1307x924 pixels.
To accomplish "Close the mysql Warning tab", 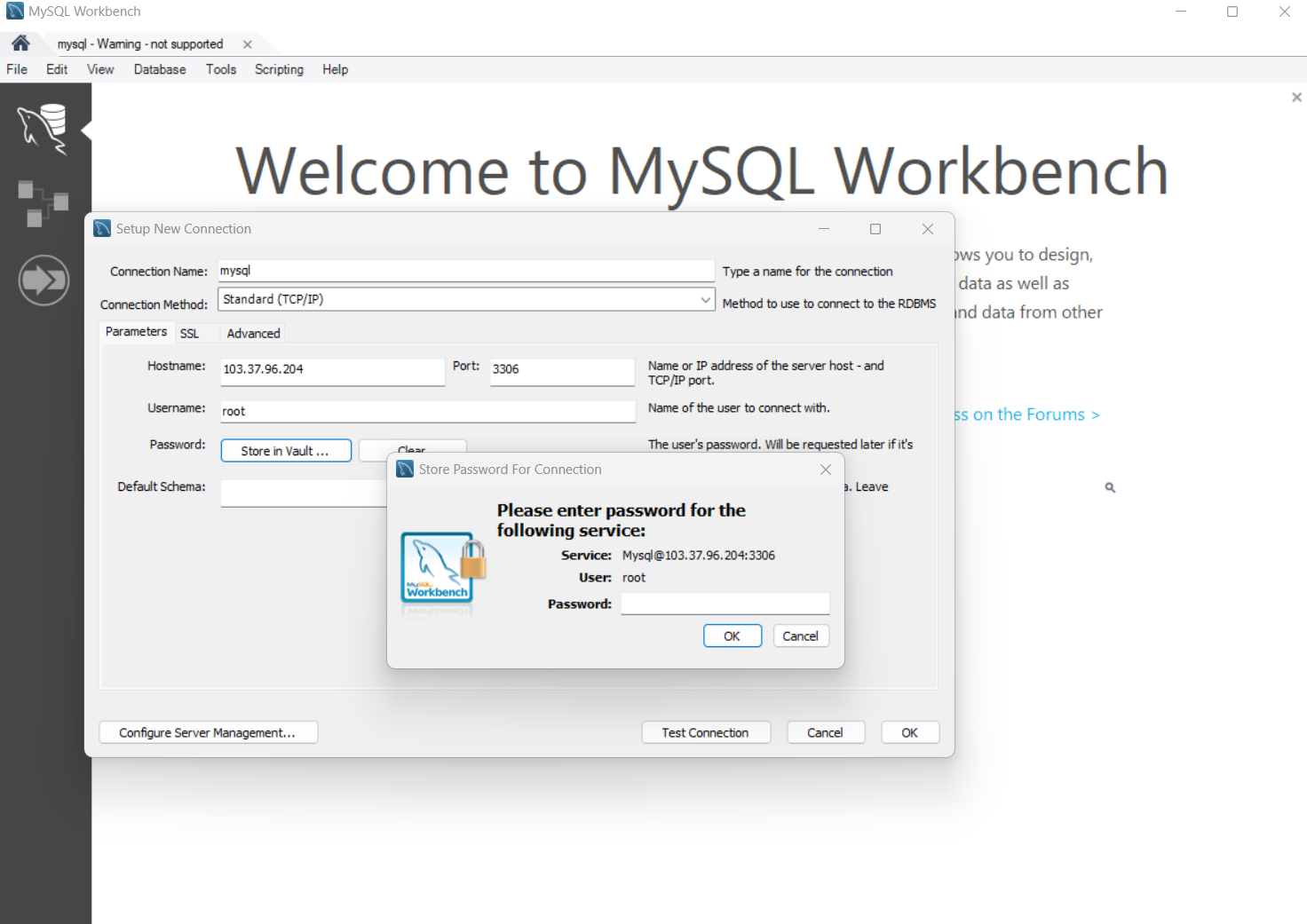I will click(x=248, y=44).
